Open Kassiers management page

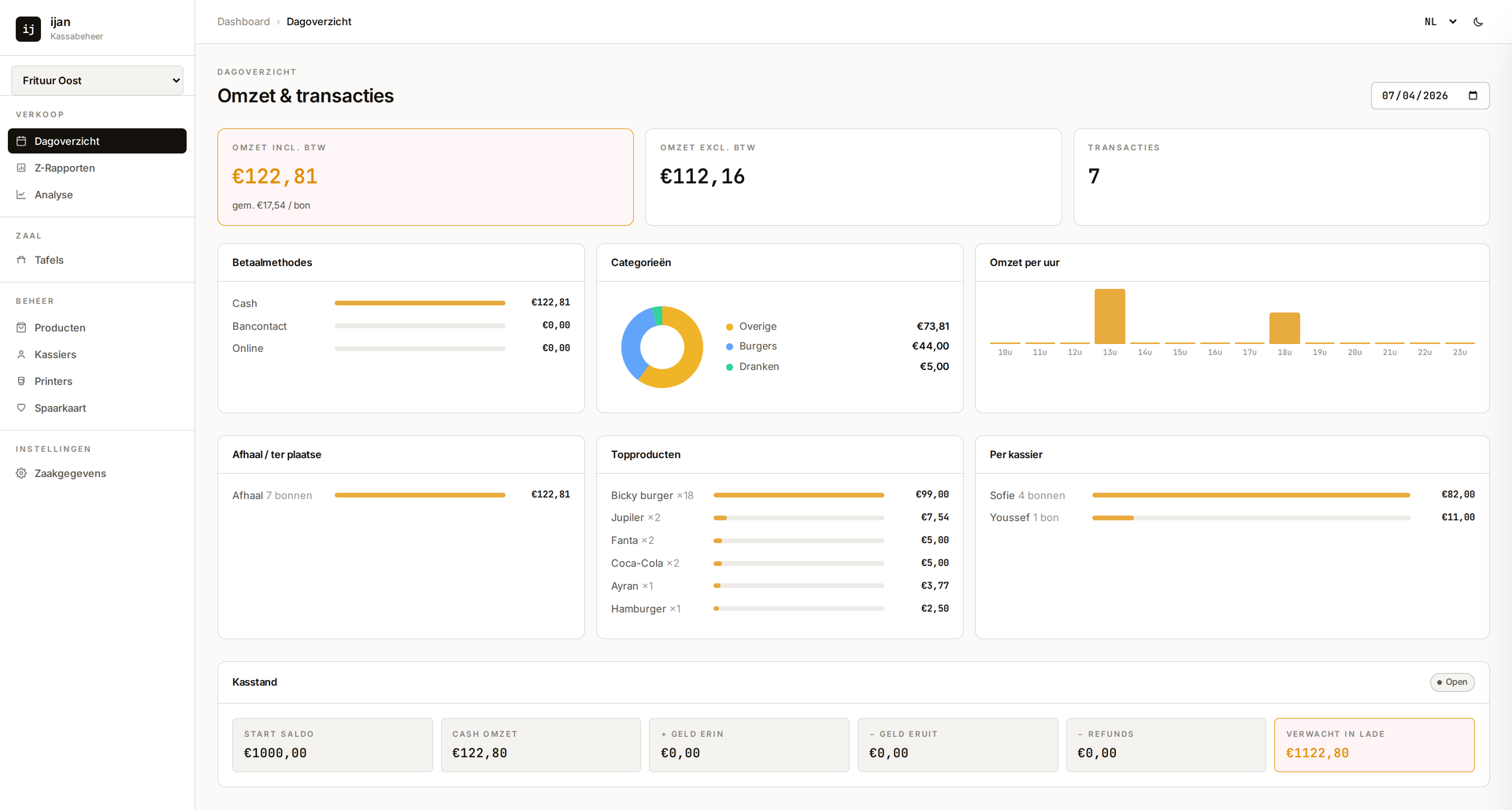(x=97, y=354)
